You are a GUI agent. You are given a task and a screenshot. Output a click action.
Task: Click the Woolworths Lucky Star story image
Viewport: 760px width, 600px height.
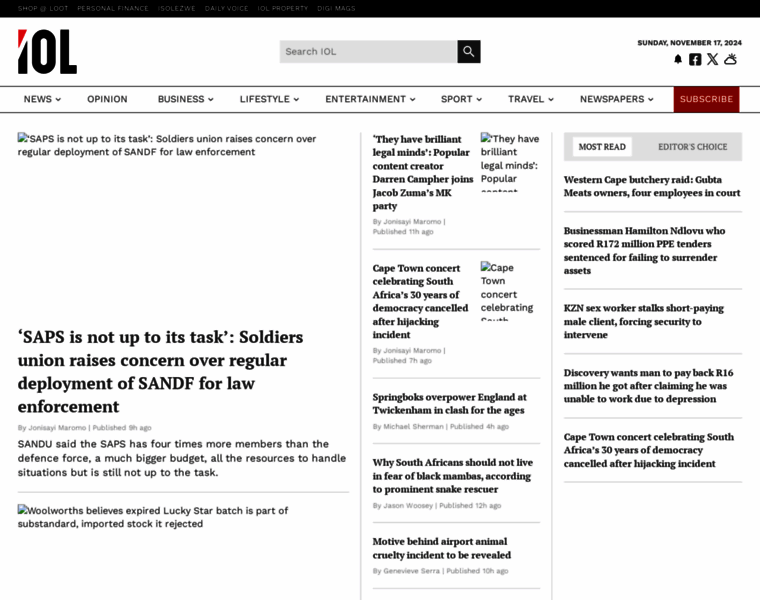(x=183, y=553)
